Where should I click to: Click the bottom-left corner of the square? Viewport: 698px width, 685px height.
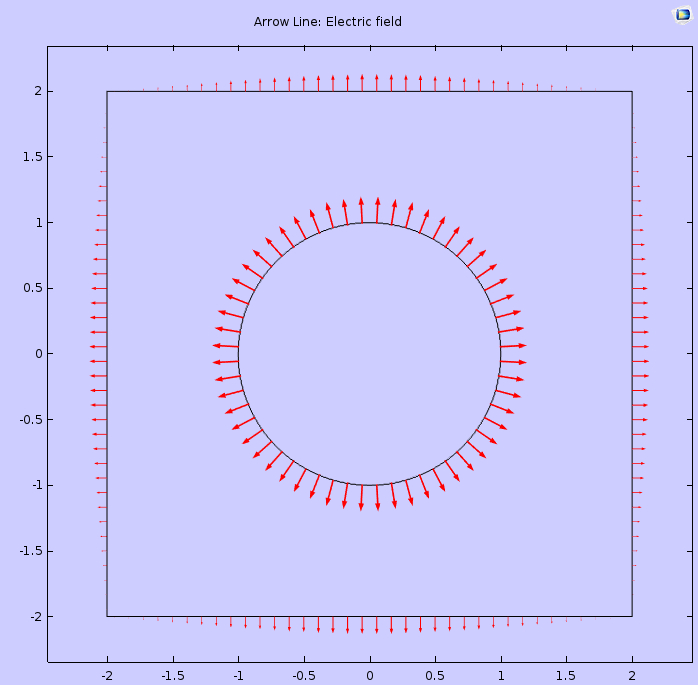point(107,616)
